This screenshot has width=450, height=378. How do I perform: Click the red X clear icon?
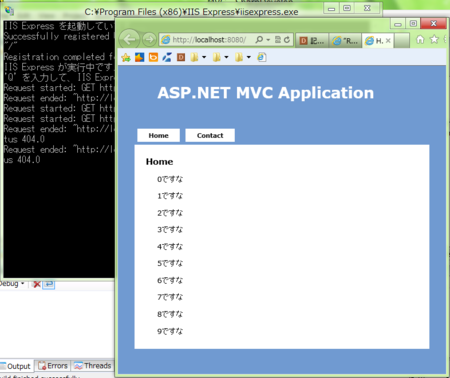pos(37,284)
